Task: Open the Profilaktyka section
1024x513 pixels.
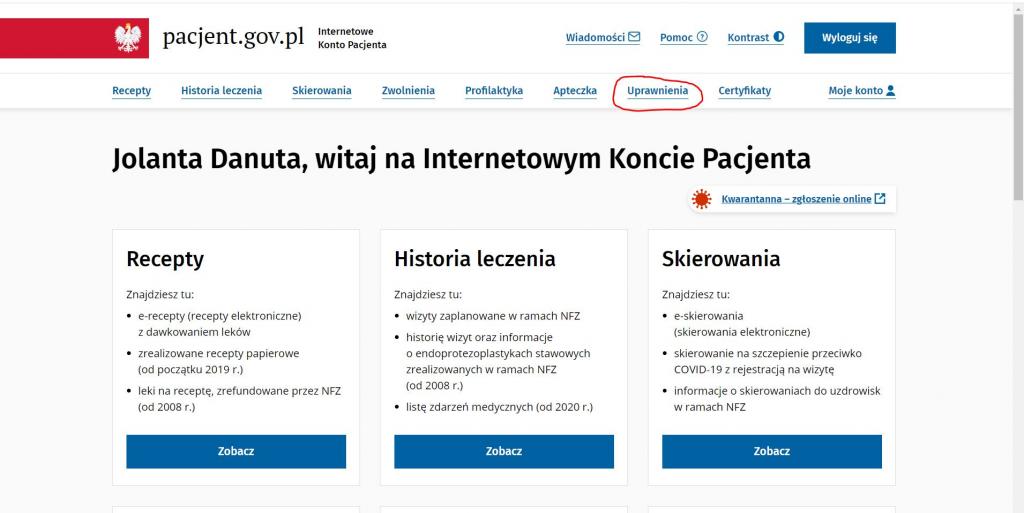Action: coord(494,91)
